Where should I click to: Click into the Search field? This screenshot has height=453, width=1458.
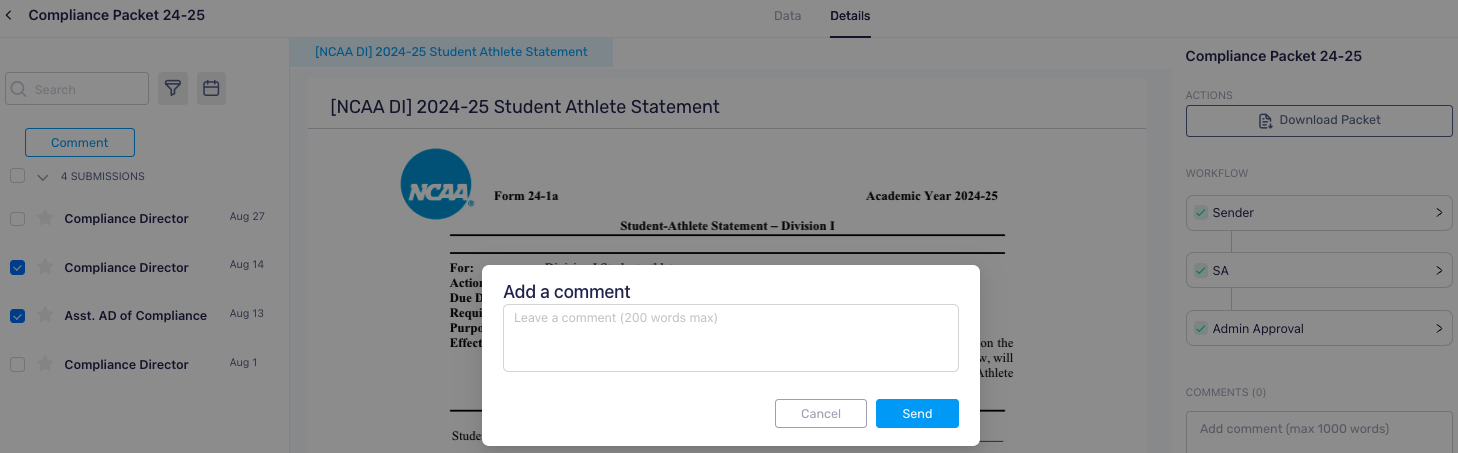[77, 89]
